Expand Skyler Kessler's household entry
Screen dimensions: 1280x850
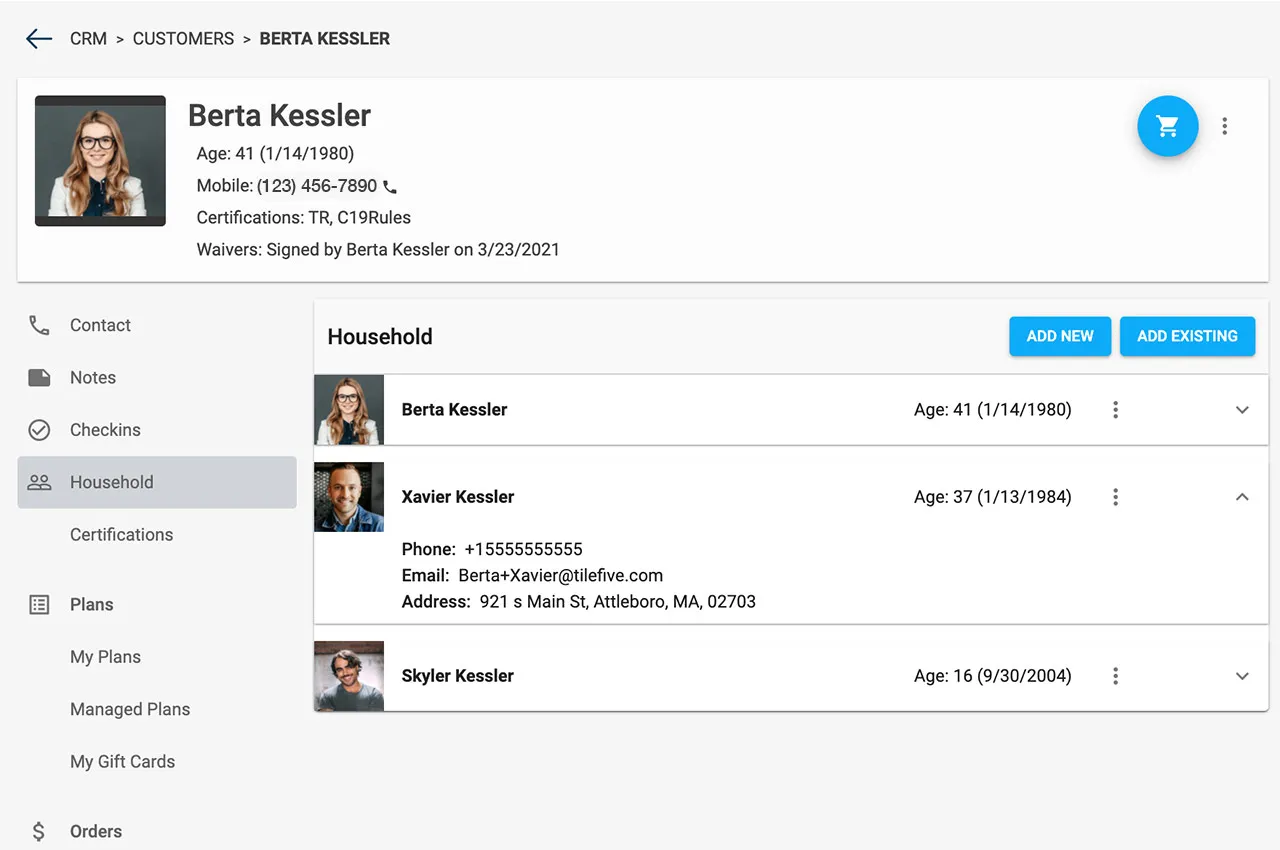(x=1242, y=675)
